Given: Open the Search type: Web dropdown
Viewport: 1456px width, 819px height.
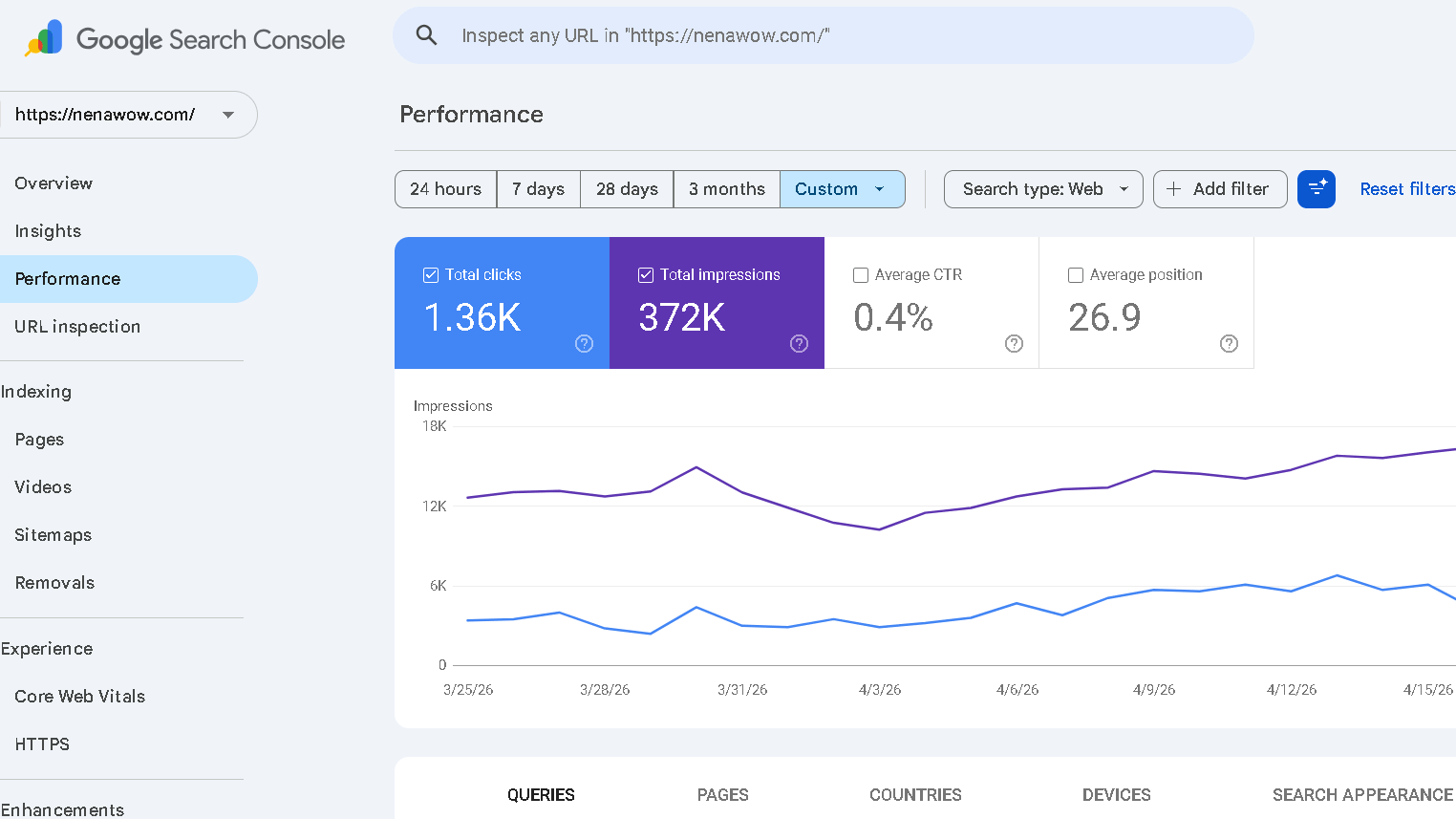Looking at the screenshot, I should click(1042, 189).
